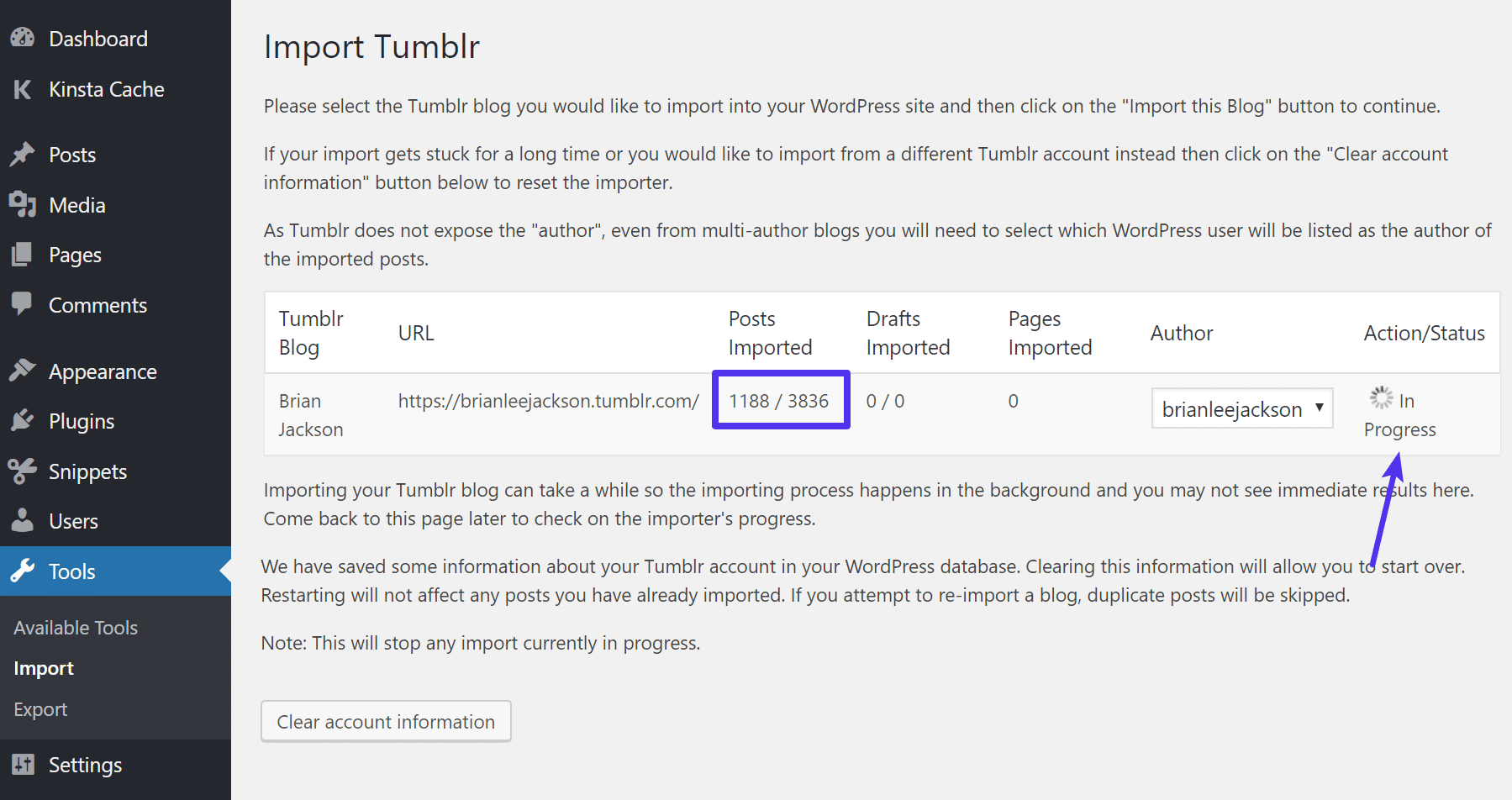Click the In Progress loading spinner
Image resolution: width=1512 pixels, height=800 pixels.
[x=1381, y=397]
